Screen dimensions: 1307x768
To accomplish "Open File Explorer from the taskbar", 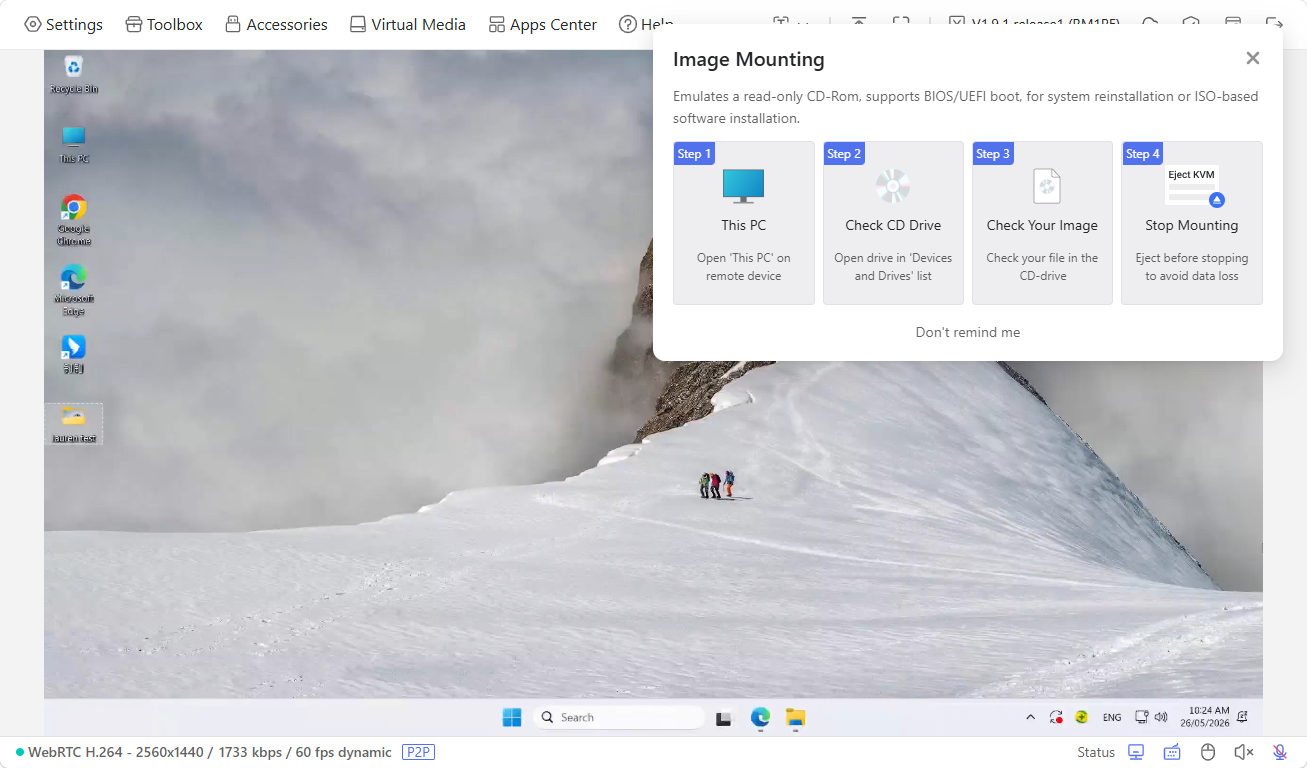I will 796,717.
